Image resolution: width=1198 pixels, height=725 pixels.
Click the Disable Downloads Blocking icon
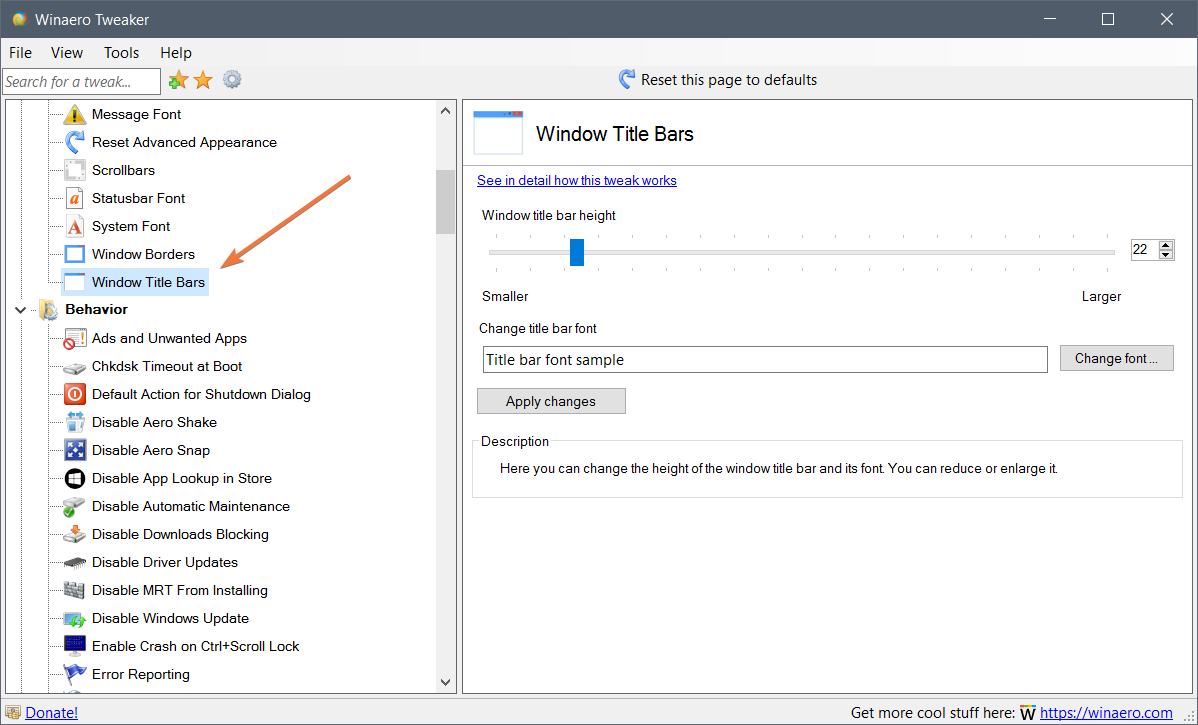[x=75, y=535]
